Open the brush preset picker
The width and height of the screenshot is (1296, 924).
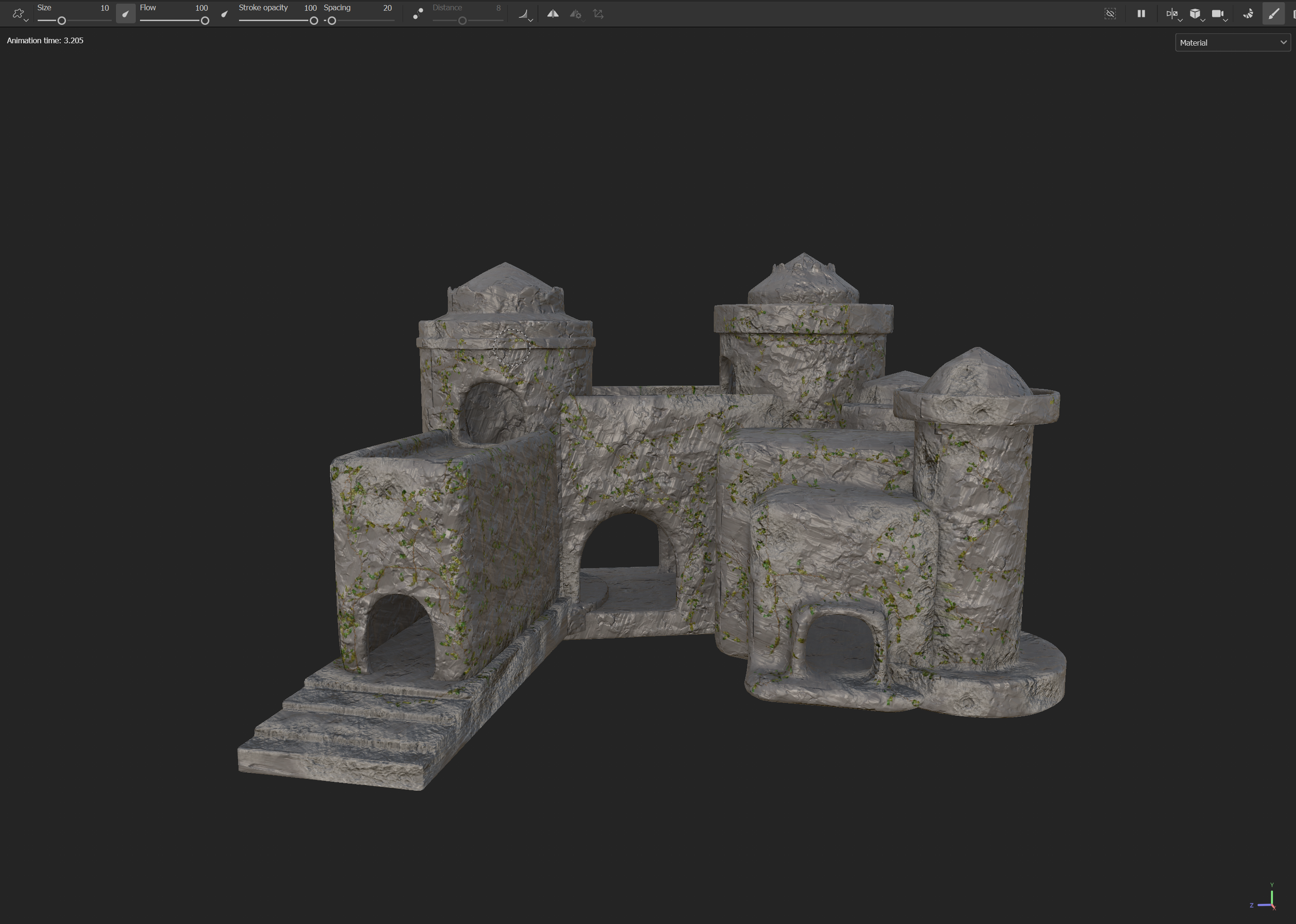(x=19, y=14)
